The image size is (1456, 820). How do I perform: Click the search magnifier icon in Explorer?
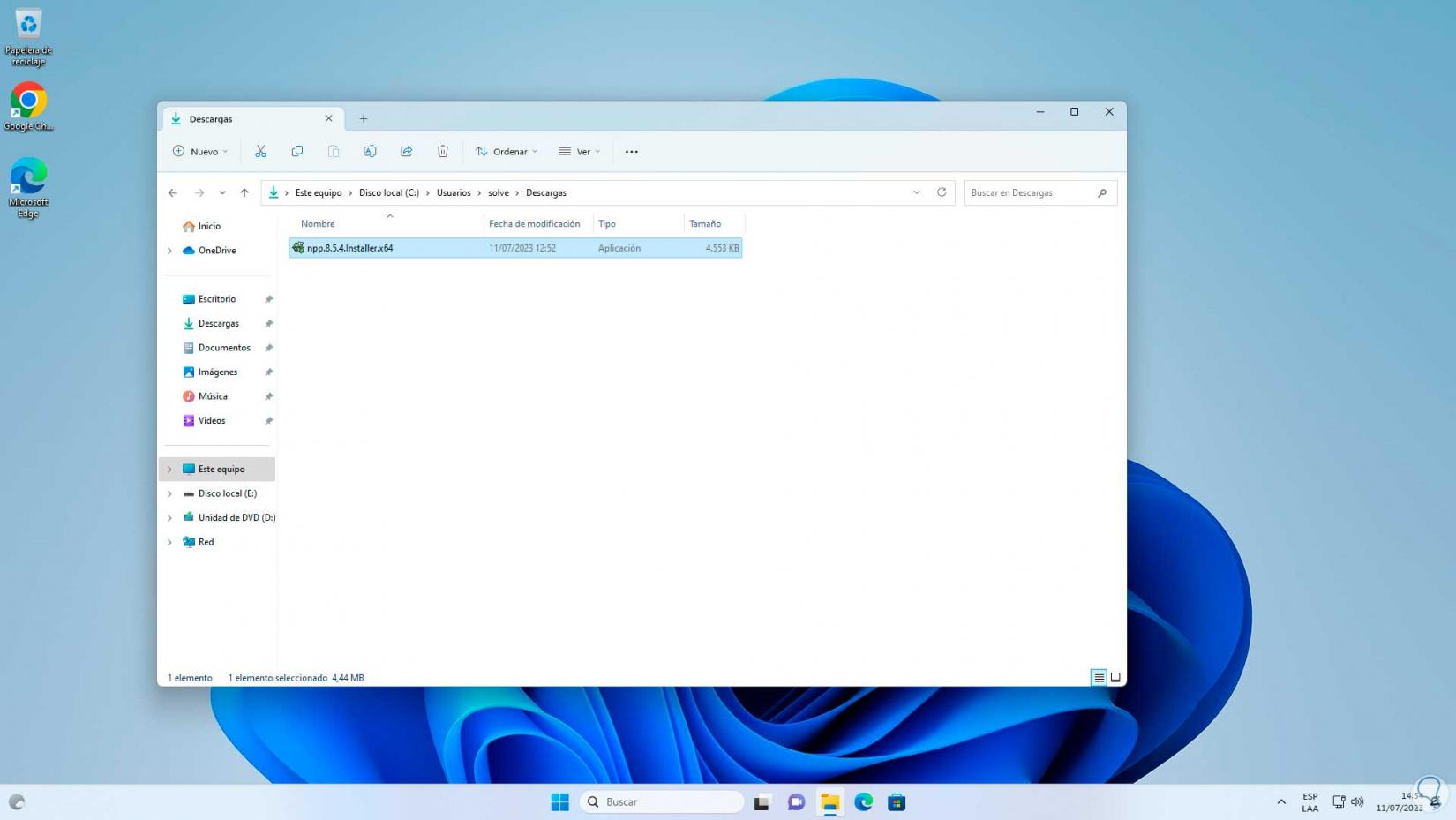pos(1102,192)
